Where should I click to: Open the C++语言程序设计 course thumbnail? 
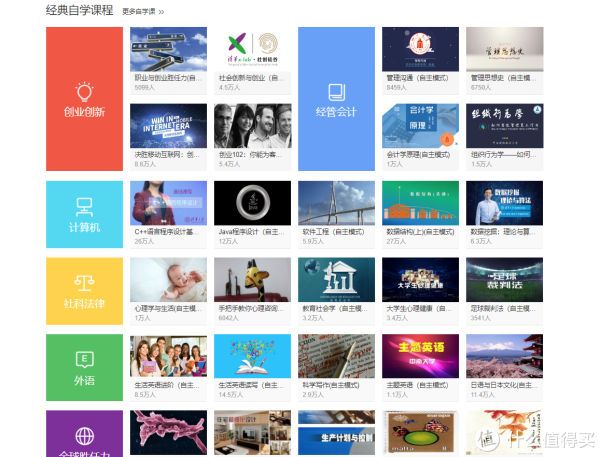tap(168, 203)
